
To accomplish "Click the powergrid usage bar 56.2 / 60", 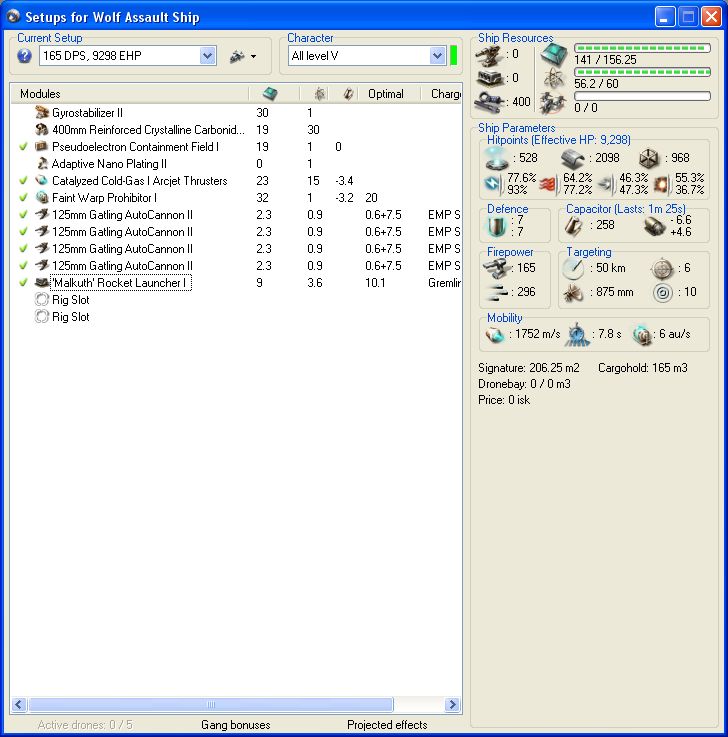I will tap(642, 72).
